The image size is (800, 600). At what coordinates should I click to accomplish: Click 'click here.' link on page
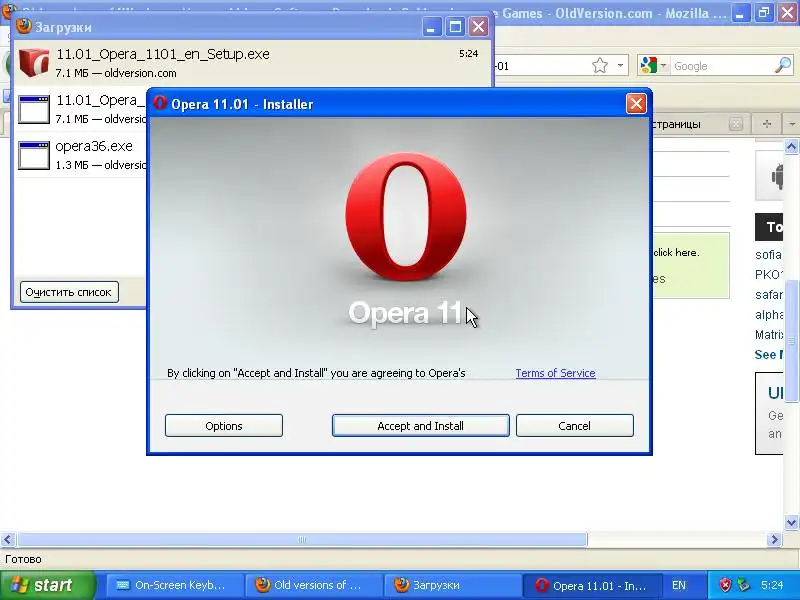[x=676, y=253]
